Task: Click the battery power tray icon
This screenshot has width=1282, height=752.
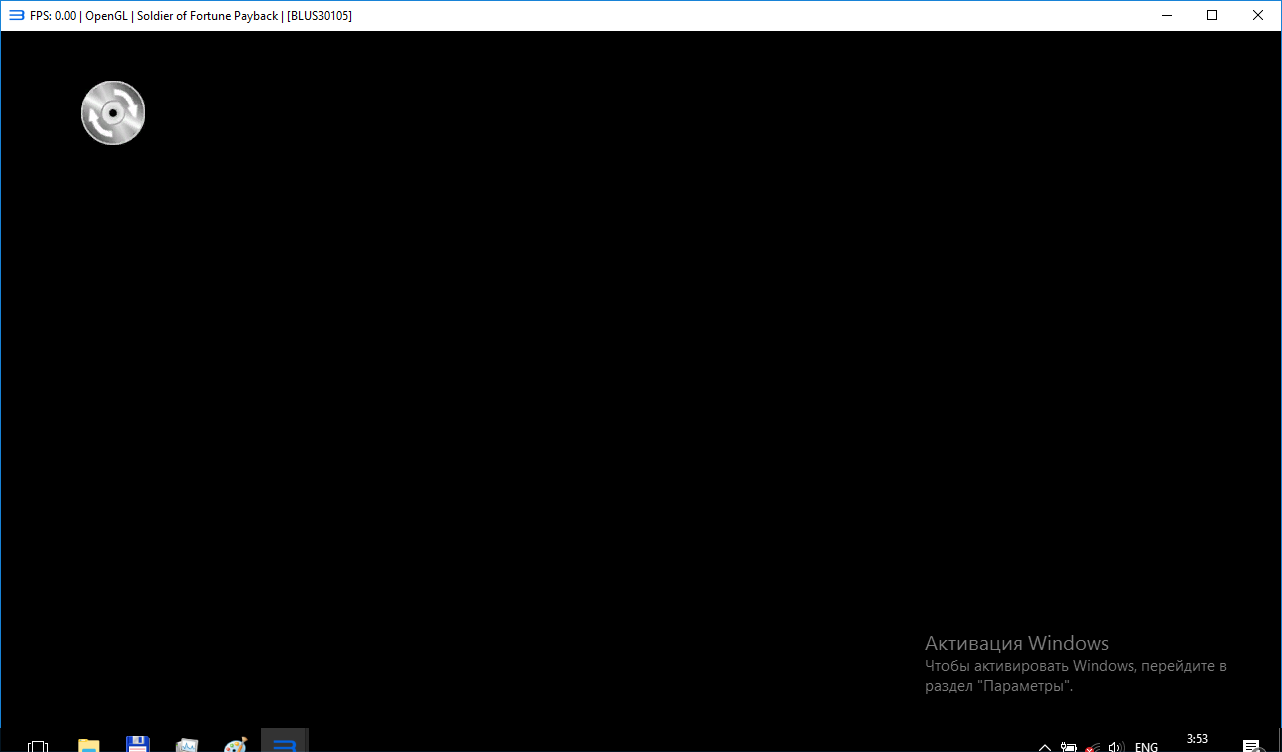Action: (1069, 746)
